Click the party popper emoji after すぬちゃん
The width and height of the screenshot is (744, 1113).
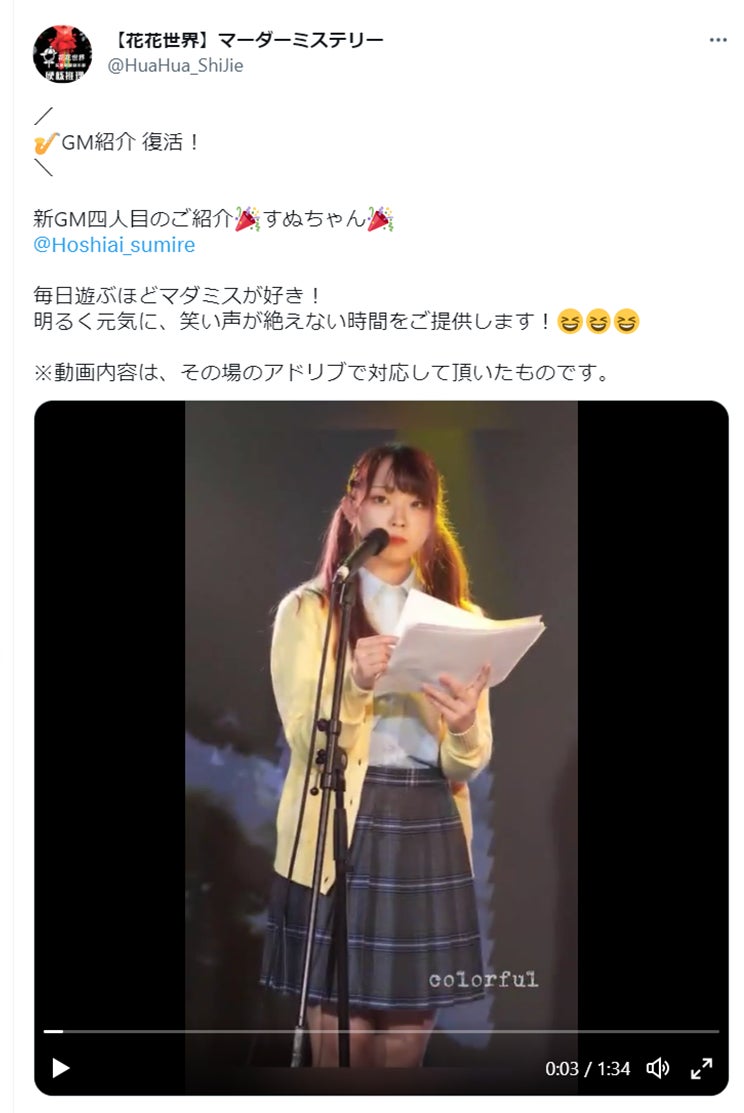(381, 219)
